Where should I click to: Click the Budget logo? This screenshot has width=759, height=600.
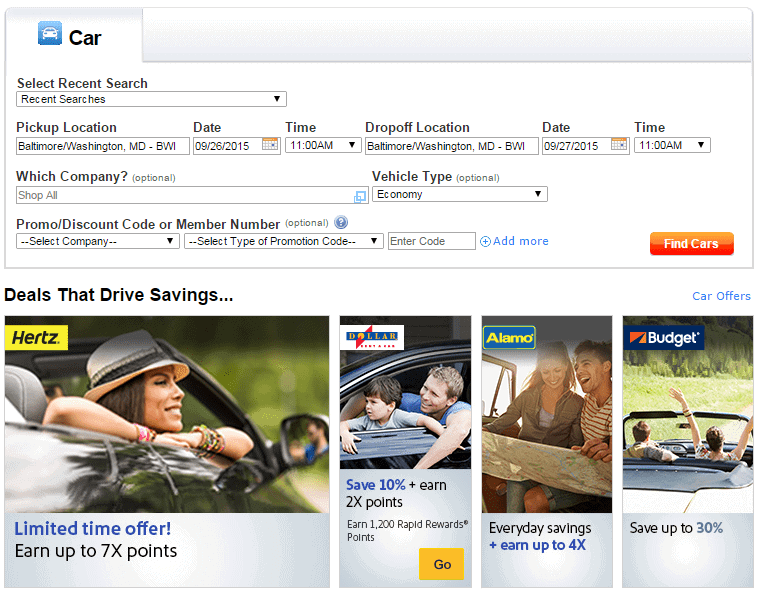(x=663, y=338)
